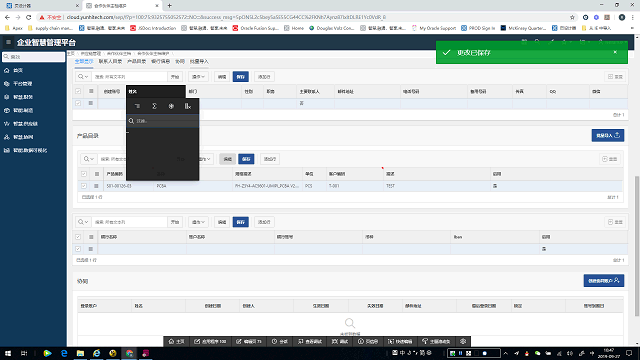The width and height of the screenshot is (640, 360).
Task: Open developer toolbar gear settings
Action: point(463,341)
